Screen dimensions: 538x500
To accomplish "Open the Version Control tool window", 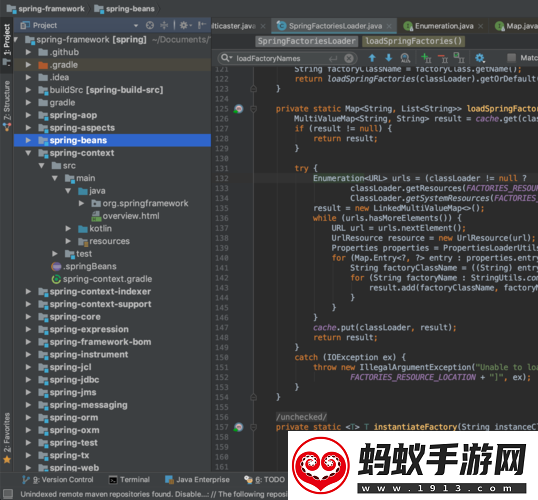I will [58, 480].
